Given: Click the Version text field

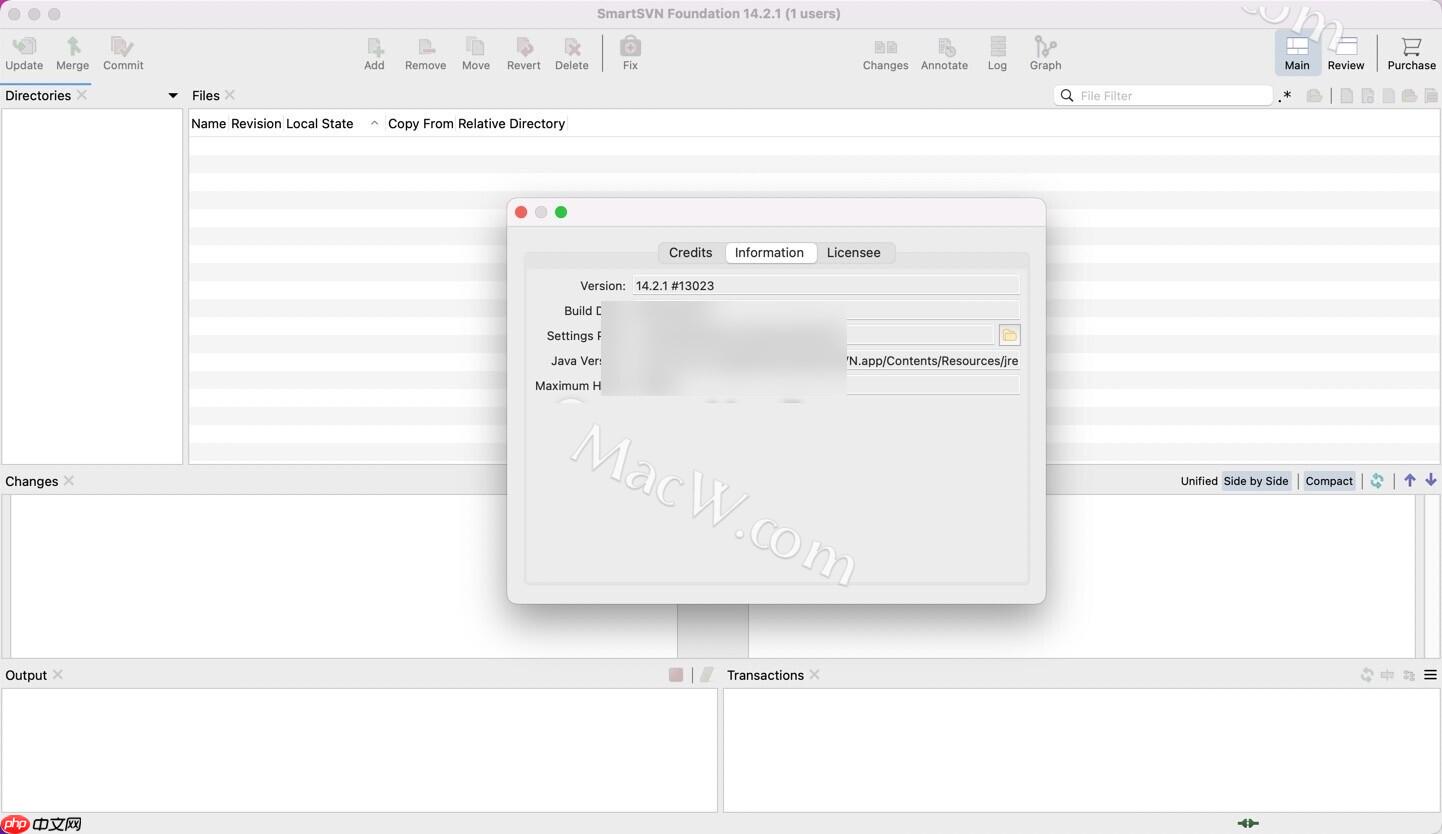Looking at the screenshot, I should [x=825, y=285].
